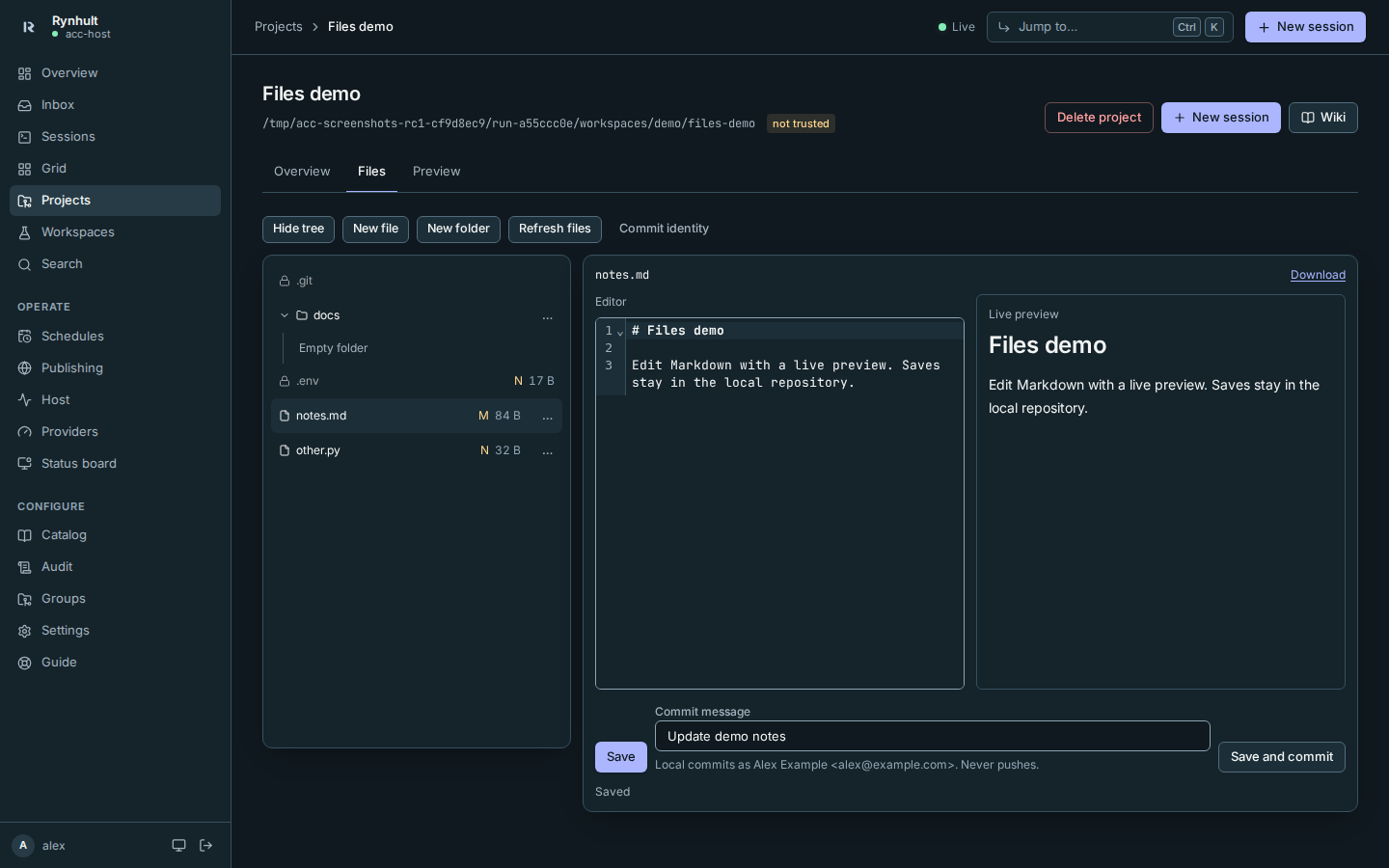Open the Host page
This screenshot has height=868, width=1389.
[115, 400]
